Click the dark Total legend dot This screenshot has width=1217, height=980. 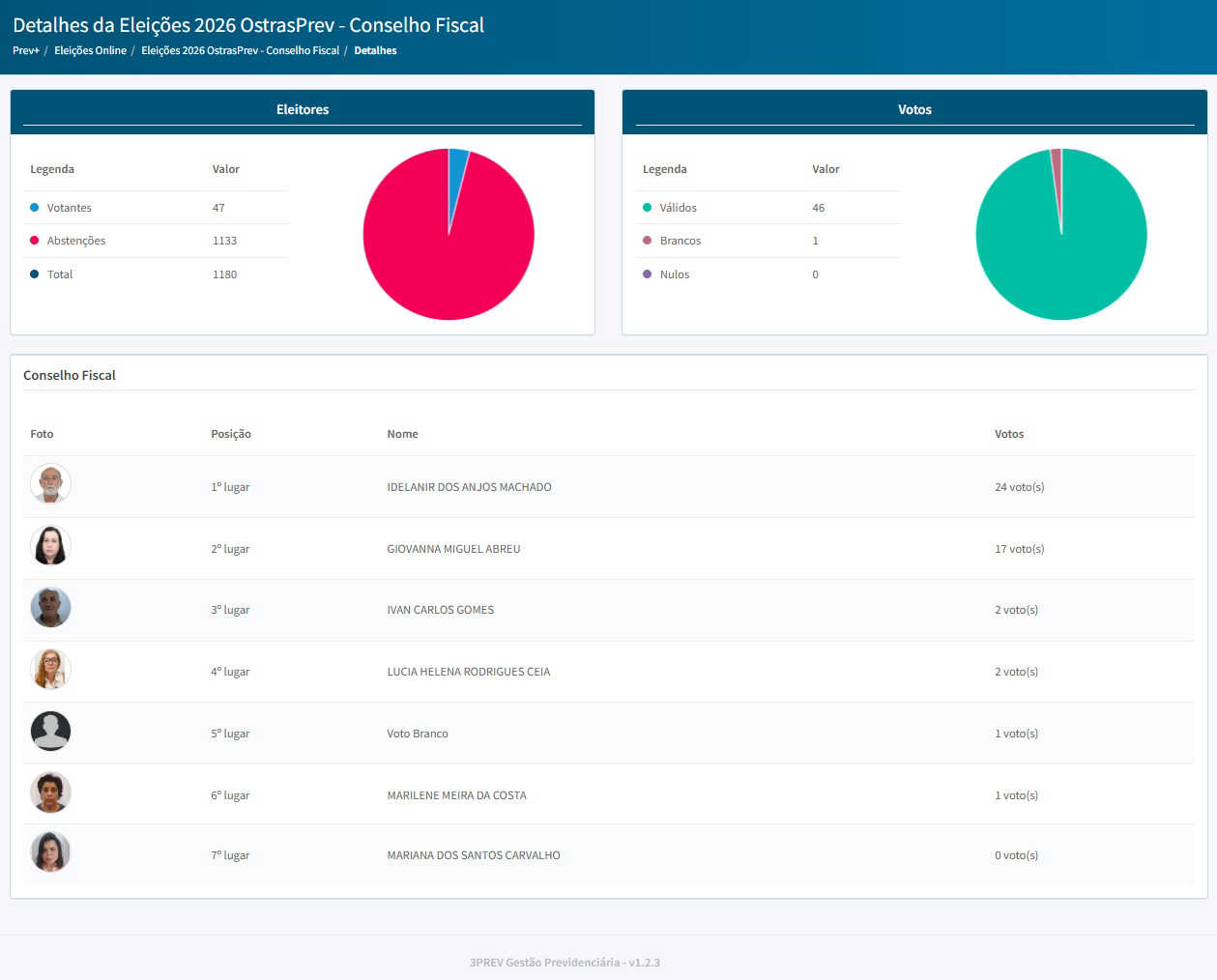(35, 274)
